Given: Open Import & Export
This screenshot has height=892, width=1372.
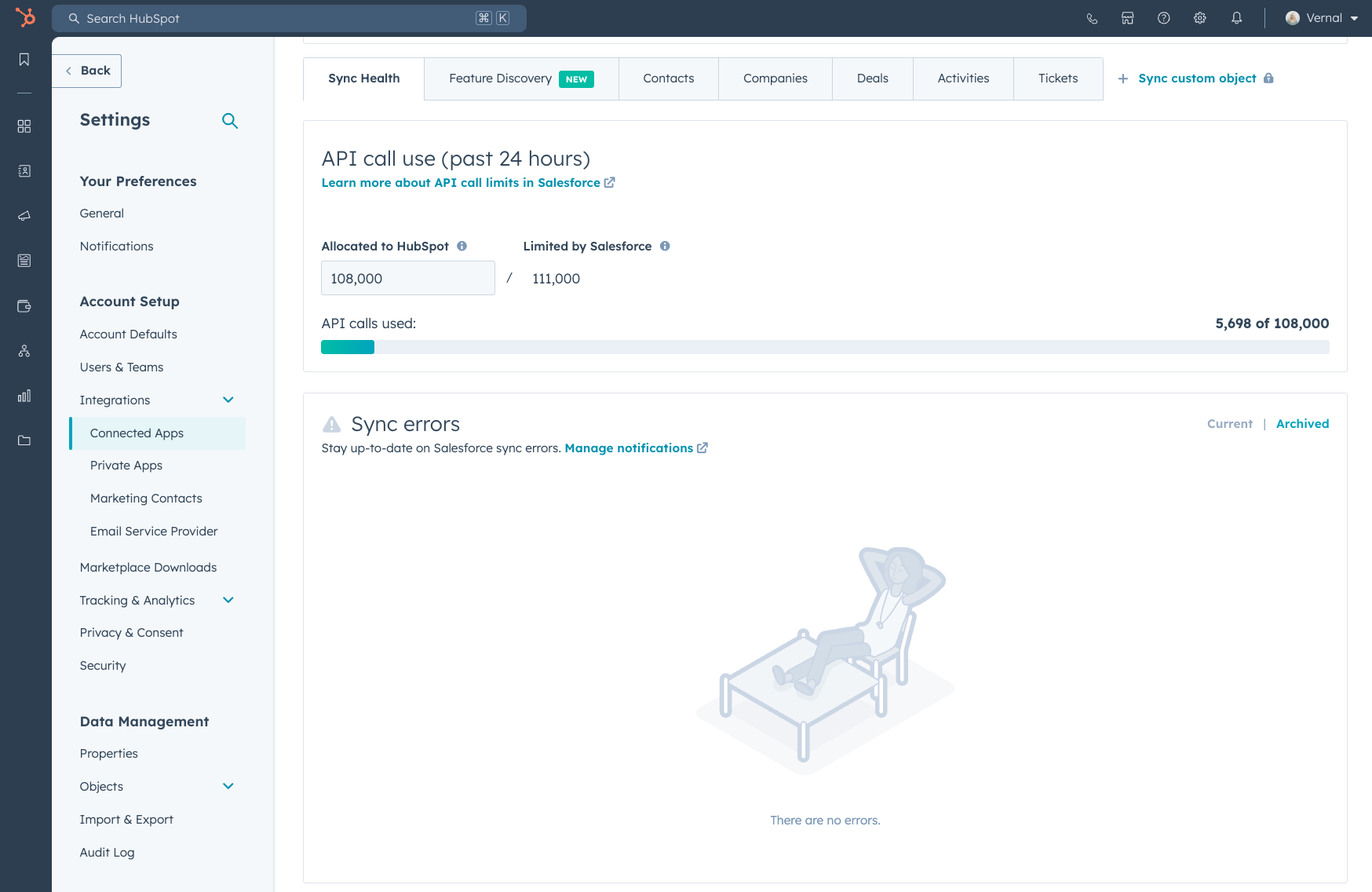Looking at the screenshot, I should 126,820.
